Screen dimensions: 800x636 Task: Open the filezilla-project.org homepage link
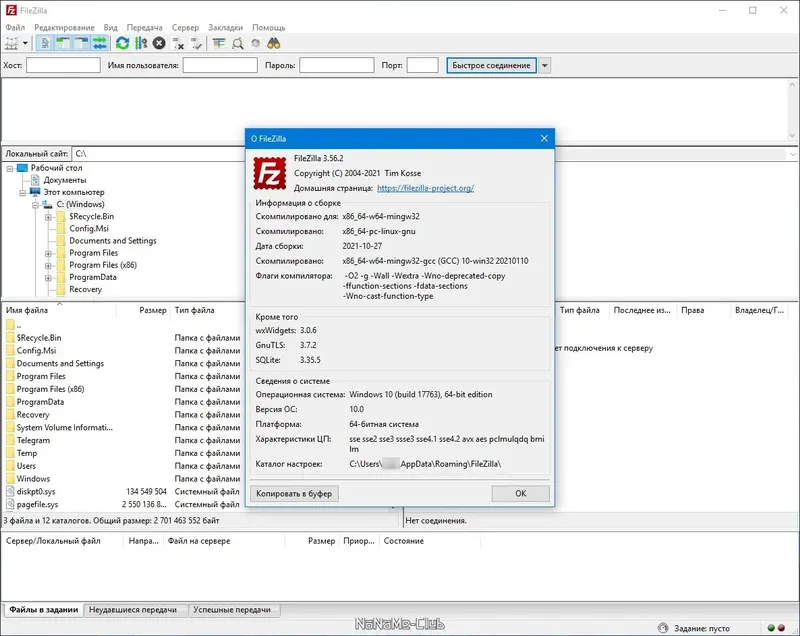point(426,188)
